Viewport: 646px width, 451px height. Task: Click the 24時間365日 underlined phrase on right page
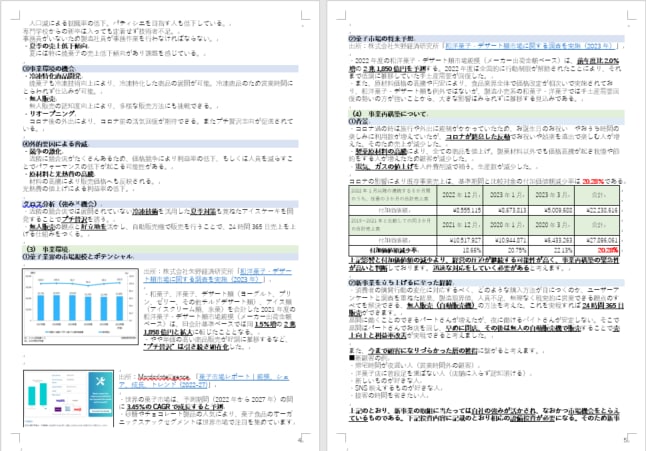coord(603,306)
